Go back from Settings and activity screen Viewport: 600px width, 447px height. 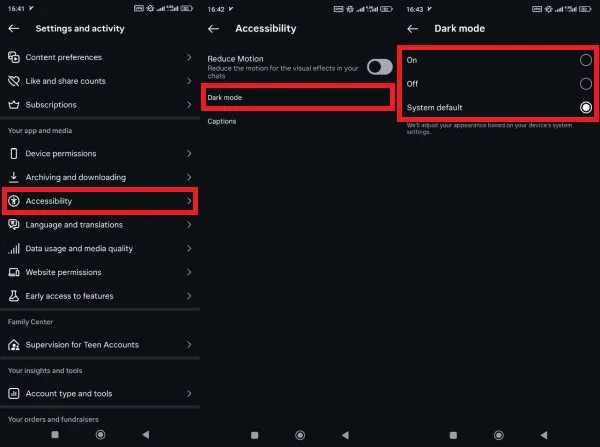(14, 28)
